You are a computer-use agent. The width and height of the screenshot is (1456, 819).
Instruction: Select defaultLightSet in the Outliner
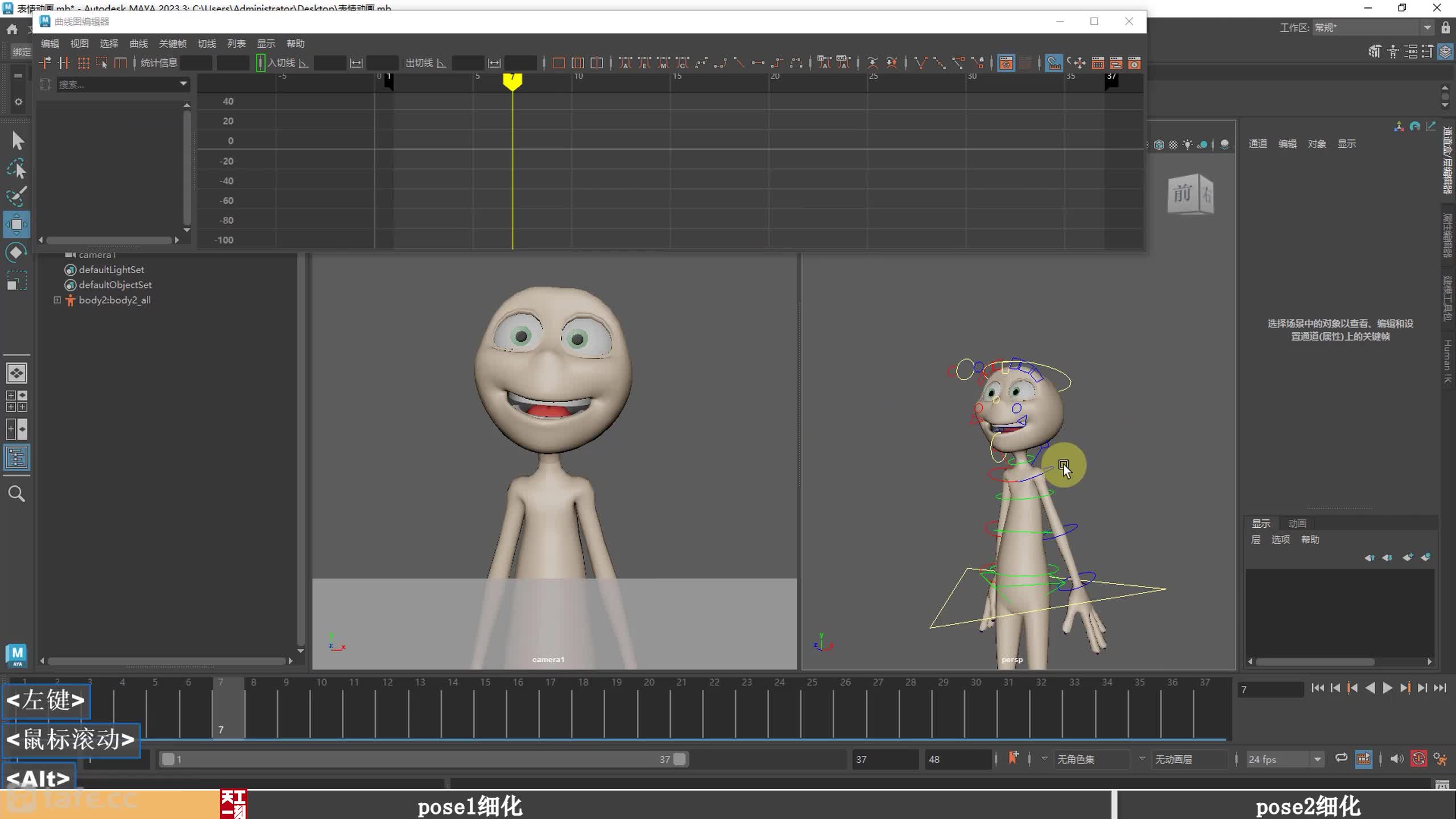(x=111, y=270)
